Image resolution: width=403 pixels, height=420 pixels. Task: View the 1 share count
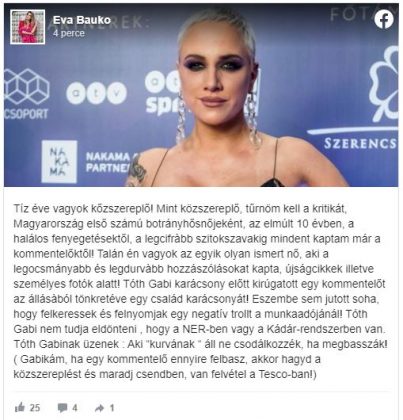112,408
